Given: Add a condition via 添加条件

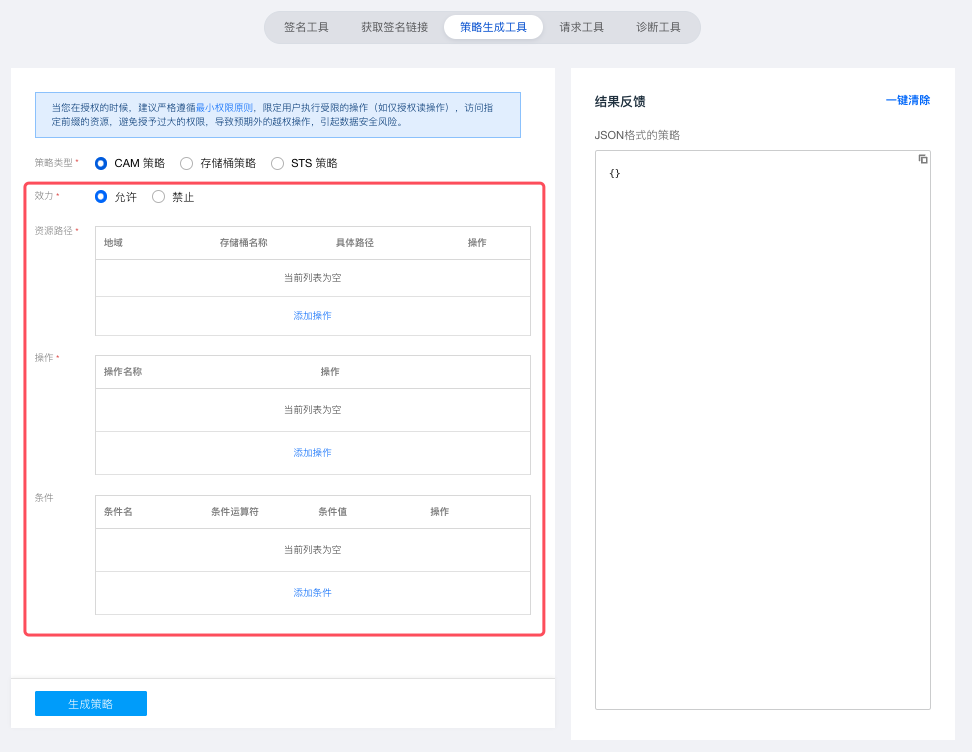Looking at the screenshot, I should [312, 593].
